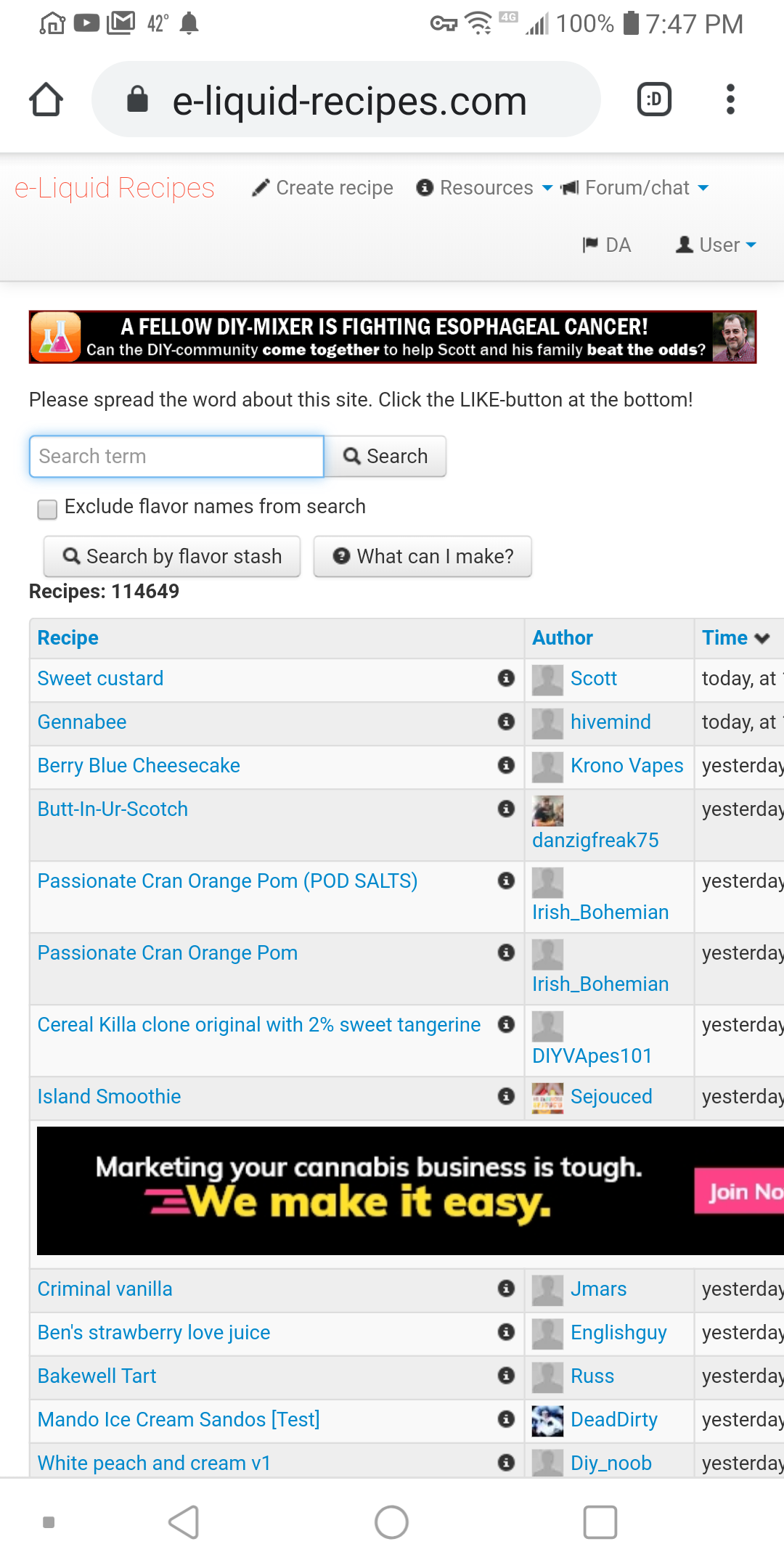This screenshot has height=1568, width=784.
Task: Click info icon beside Bakewell Tart
Action: (506, 1376)
